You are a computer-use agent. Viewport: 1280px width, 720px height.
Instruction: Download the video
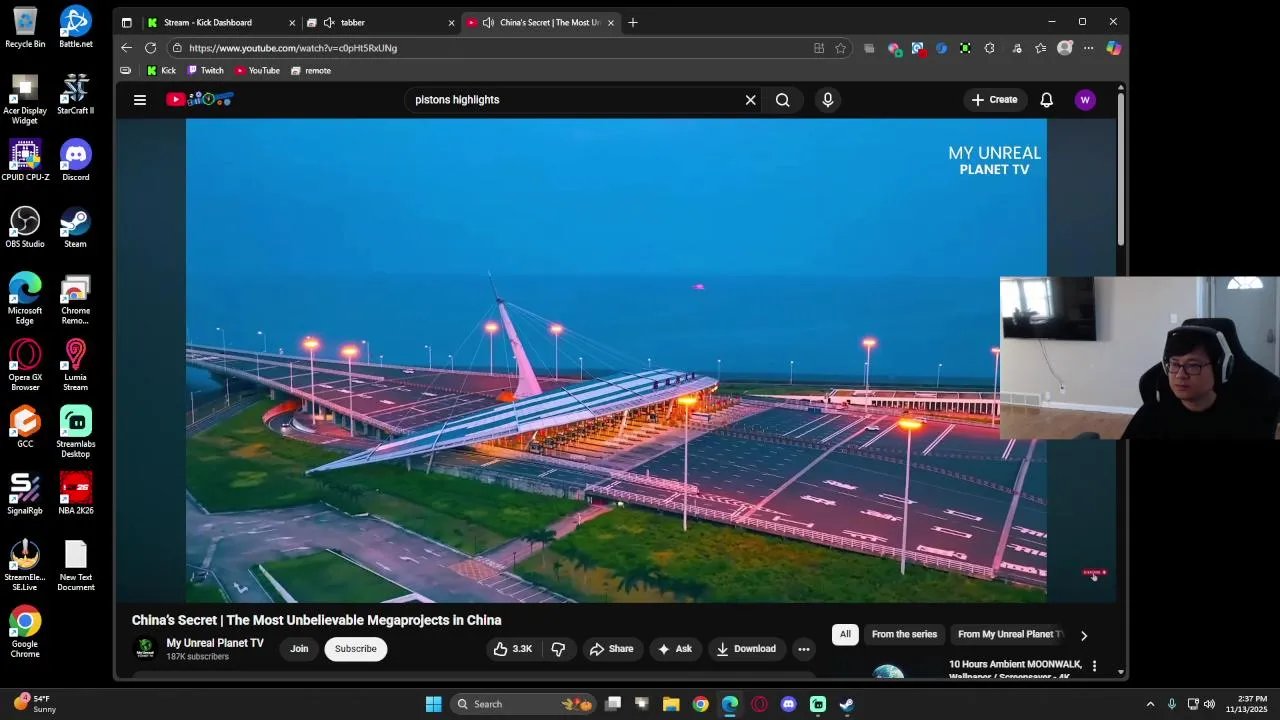[x=746, y=649]
